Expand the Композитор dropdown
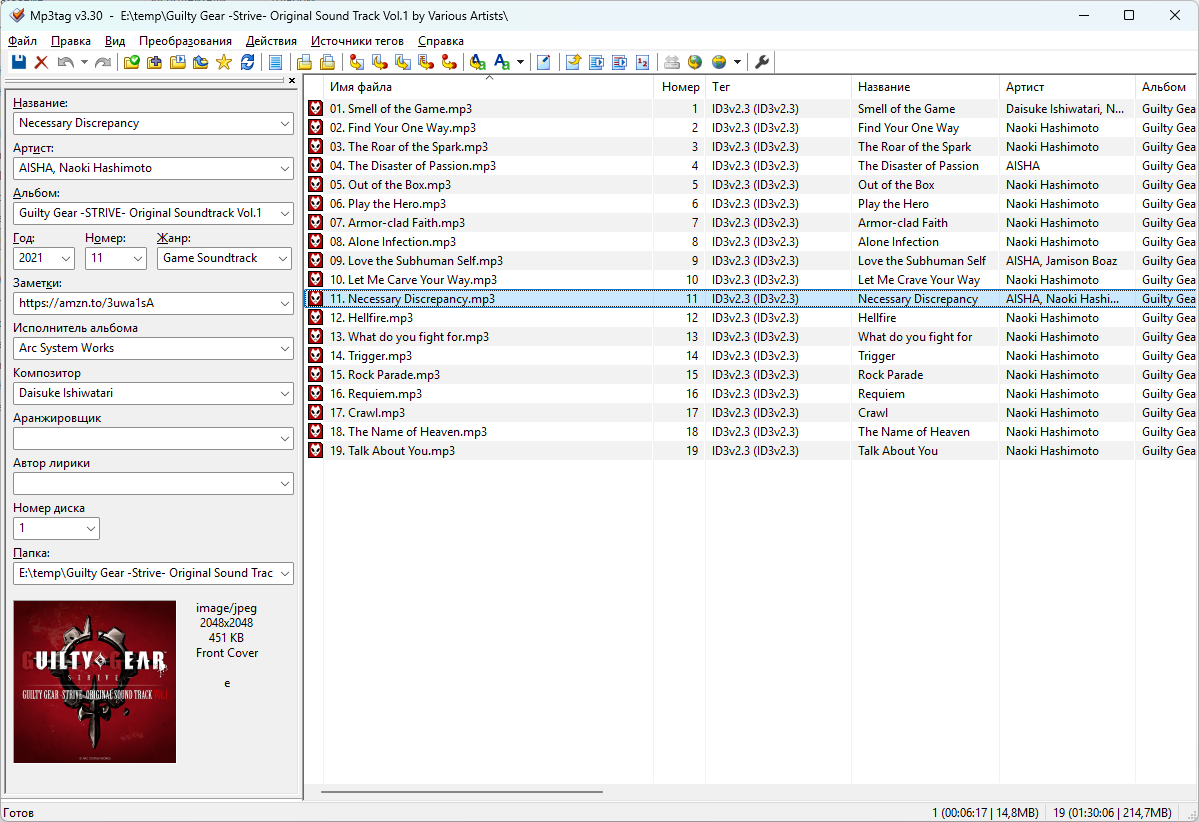Screen dimensions: 1199x822 pyautogui.click(x=283, y=393)
